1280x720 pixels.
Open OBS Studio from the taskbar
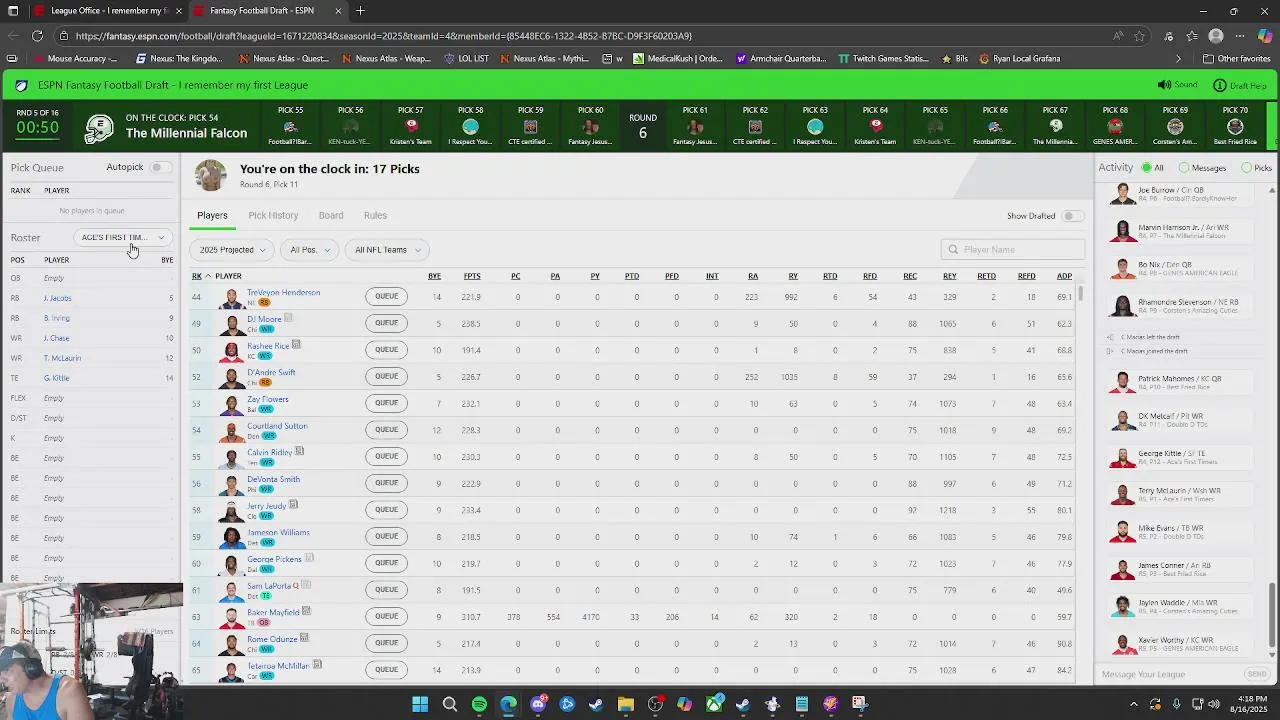(655, 704)
